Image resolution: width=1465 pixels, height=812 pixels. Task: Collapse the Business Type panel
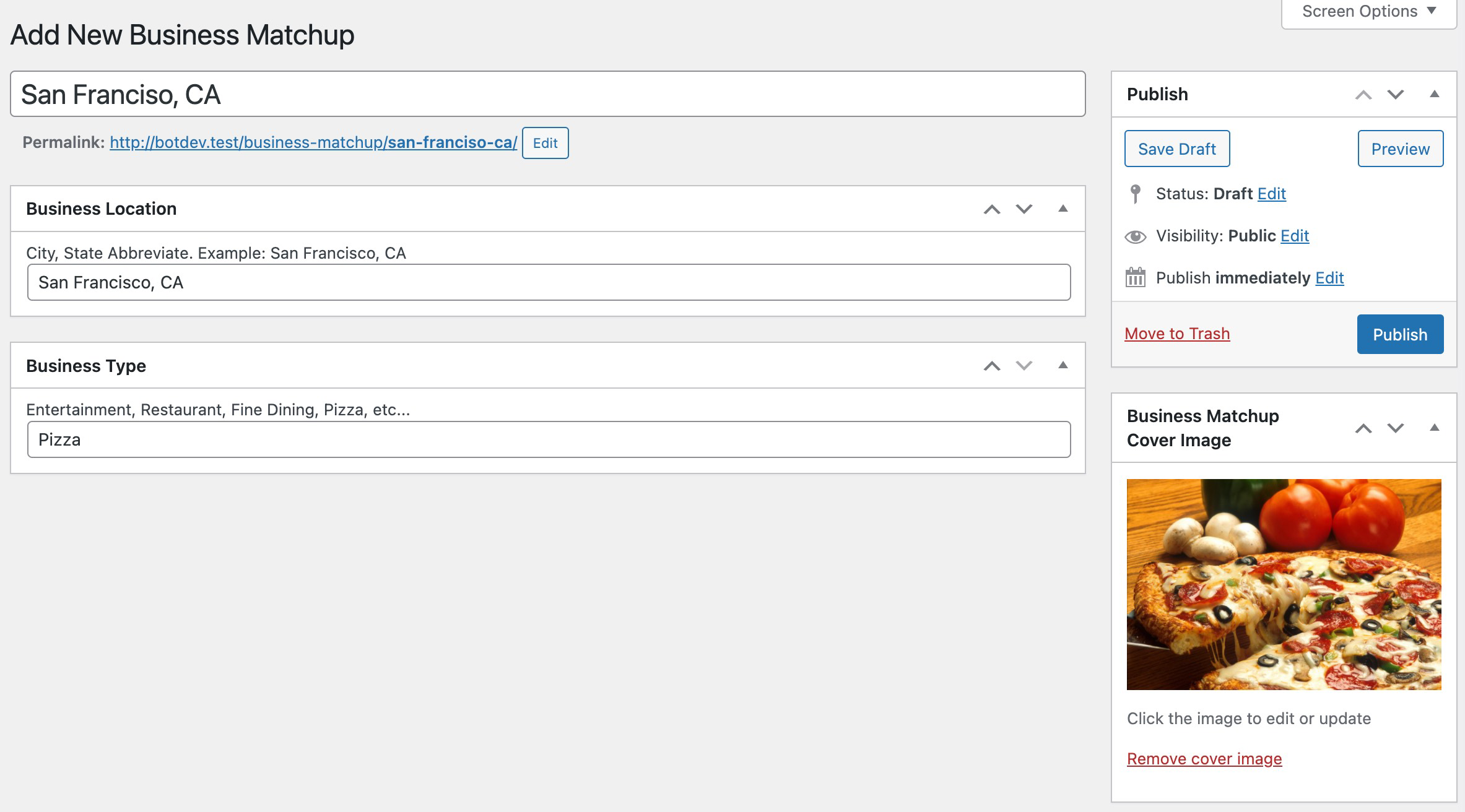(1063, 365)
